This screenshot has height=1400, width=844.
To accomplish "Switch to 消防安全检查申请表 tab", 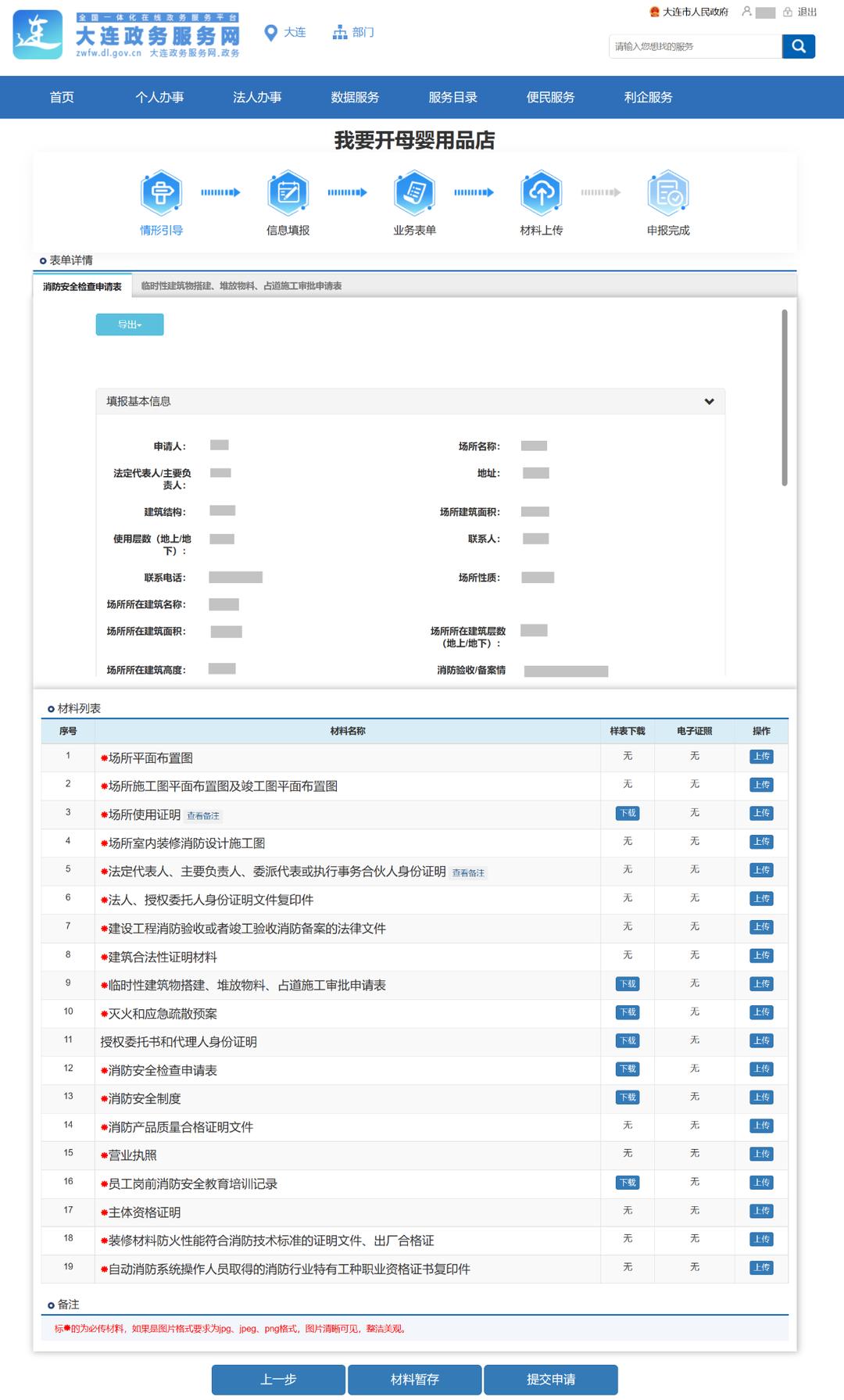I will pyautogui.click(x=82, y=286).
